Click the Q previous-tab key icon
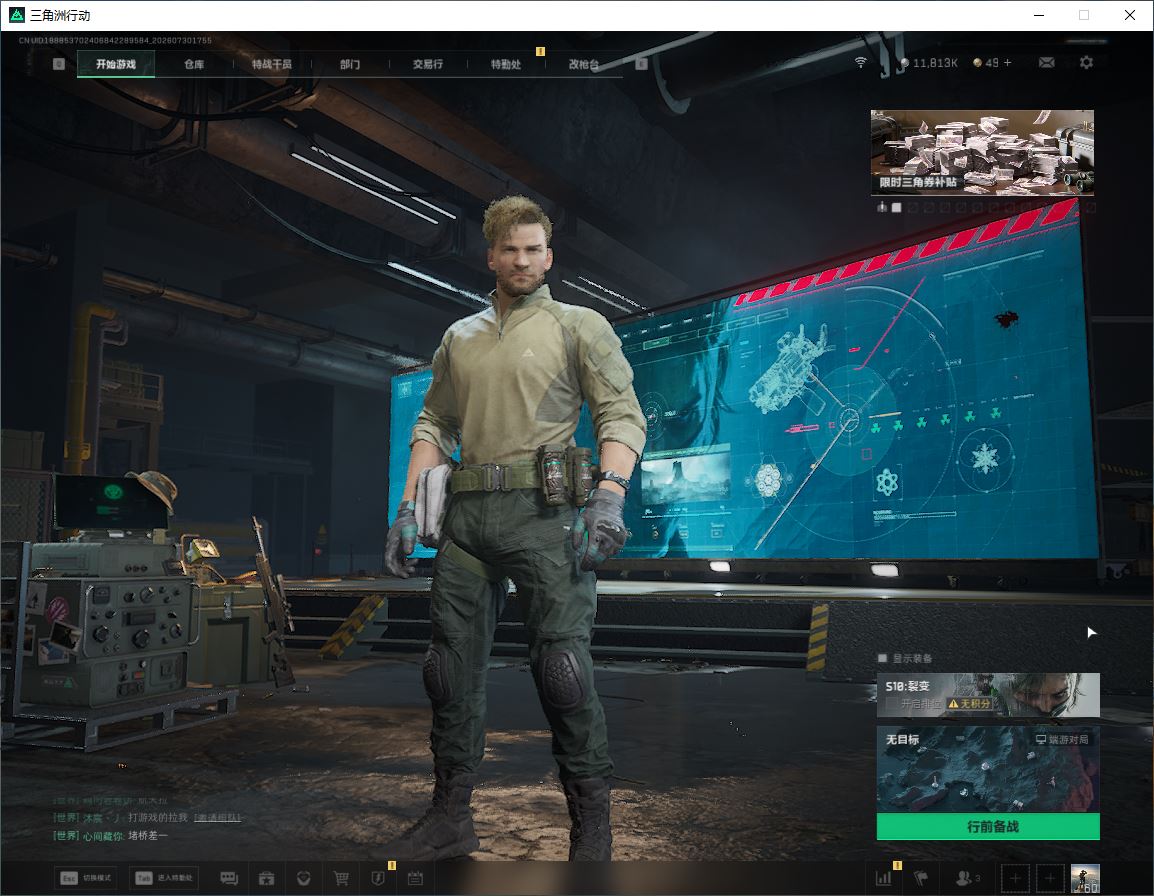The width and height of the screenshot is (1154, 896). click(x=59, y=64)
